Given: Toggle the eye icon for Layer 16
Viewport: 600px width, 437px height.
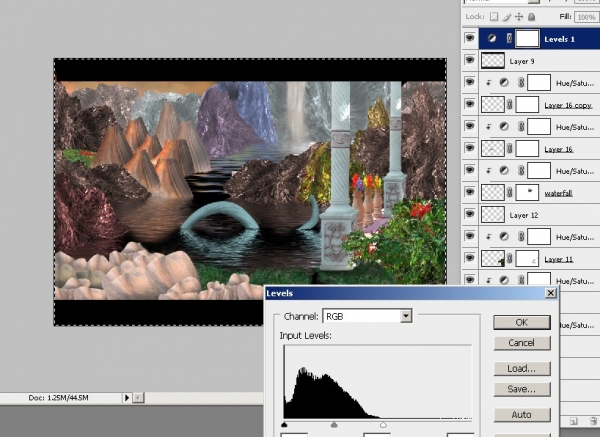Looking at the screenshot, I should (470, 148).
